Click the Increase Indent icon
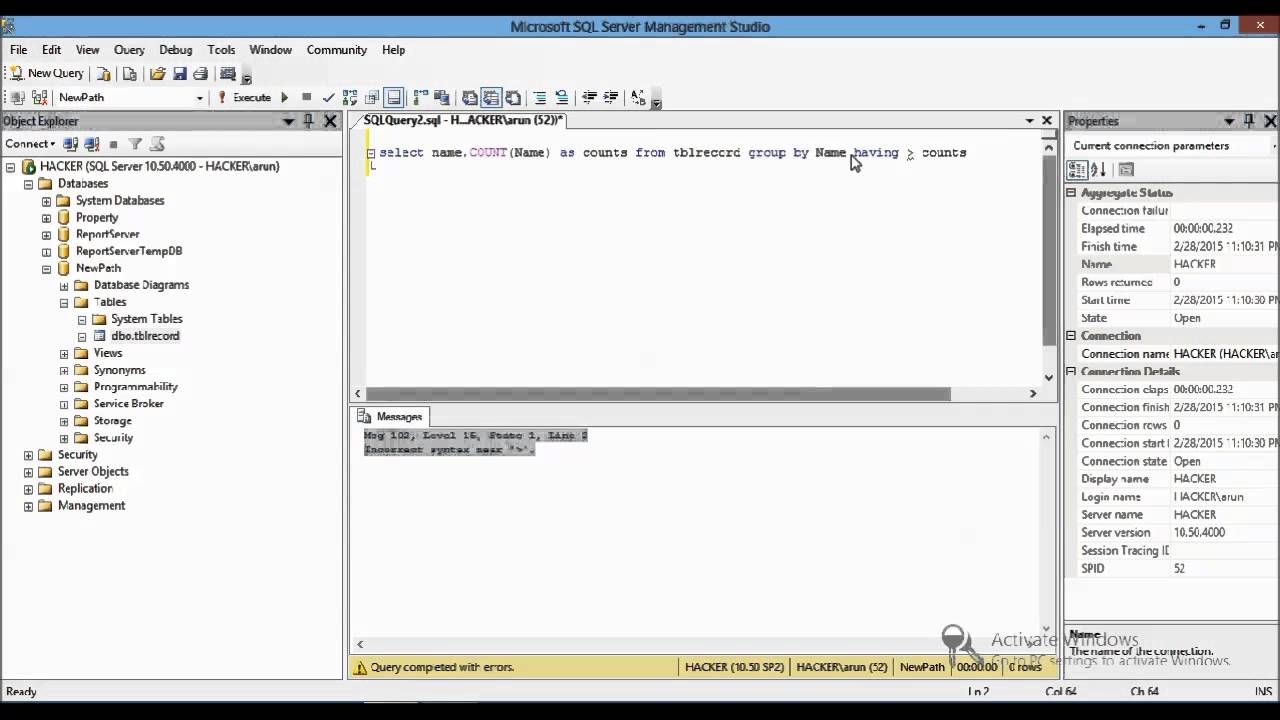Viewport: 1280px width, 720px height. [611, 97]
